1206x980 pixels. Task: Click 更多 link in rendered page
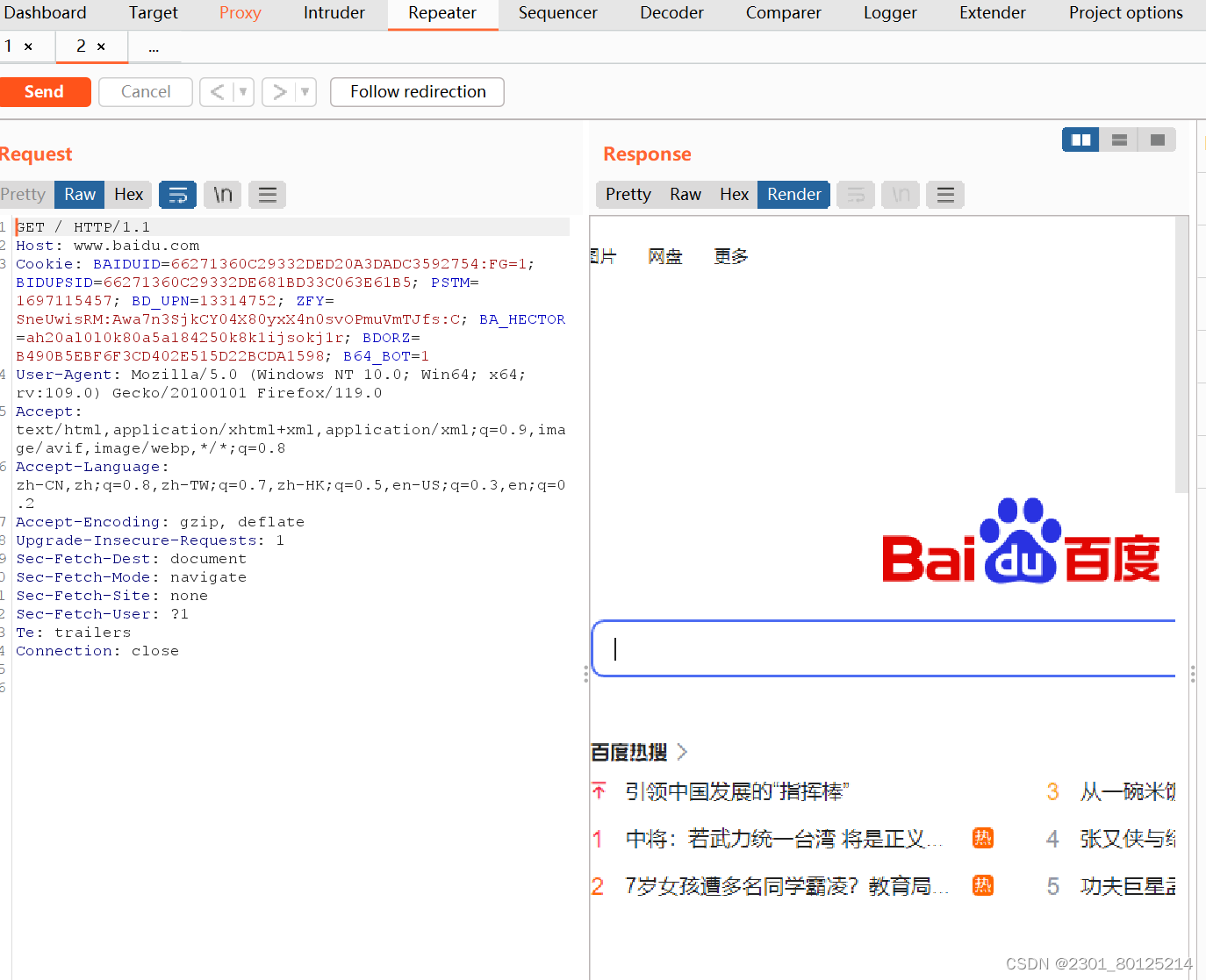point(731,256)
